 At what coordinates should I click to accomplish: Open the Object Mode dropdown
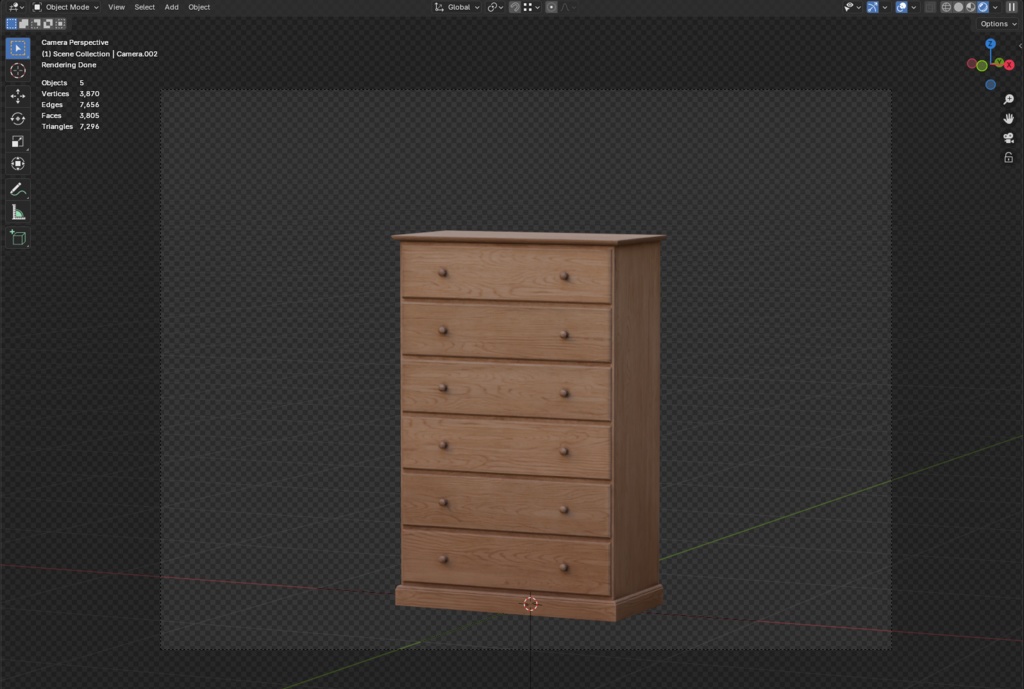65,7
